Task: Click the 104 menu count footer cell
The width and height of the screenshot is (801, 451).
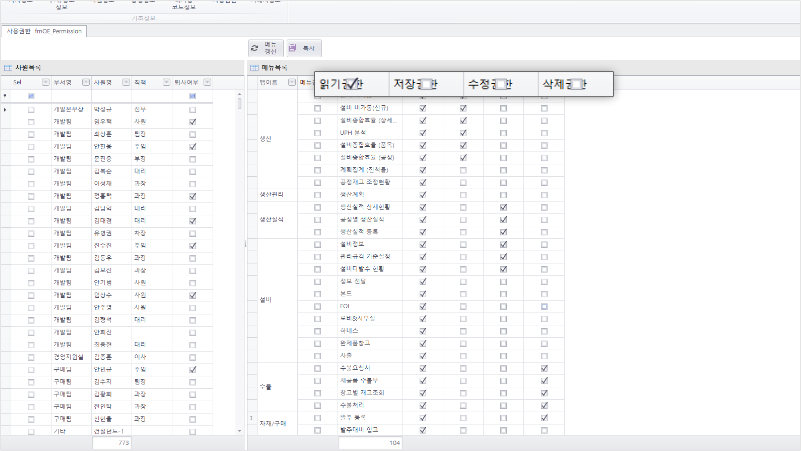Action: pyautogui.click(x=370, y=443)
